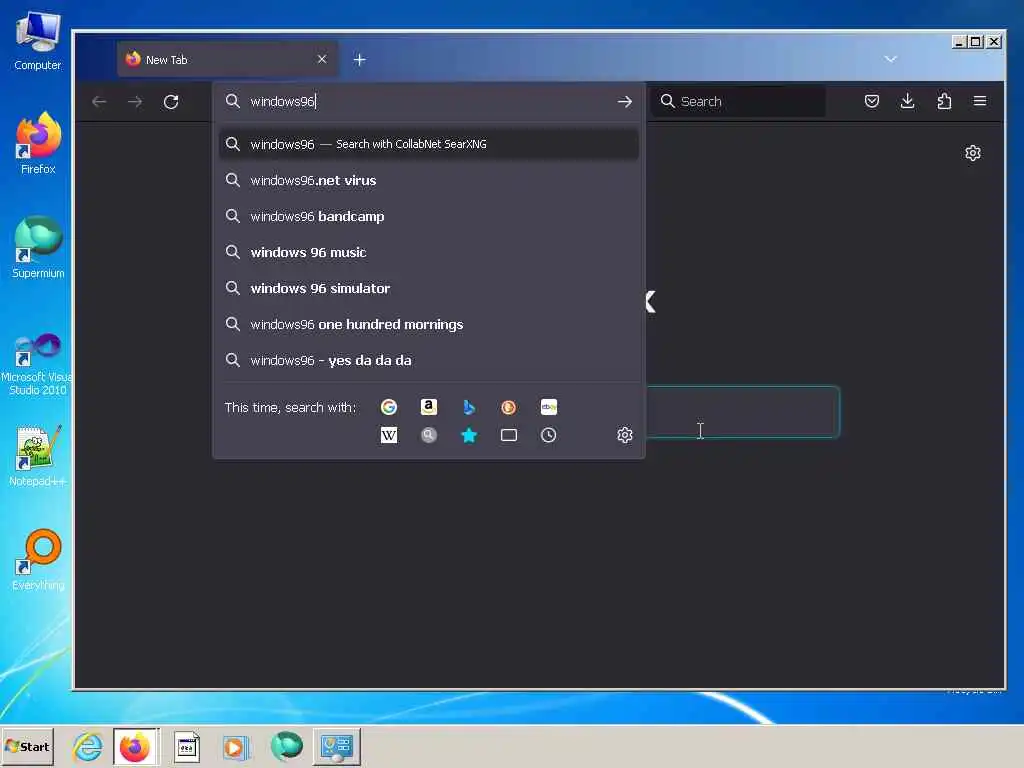The width and height of the screenshot is (1024, 768).
Task: Click the new tab page search field
Action: point(743,412)
